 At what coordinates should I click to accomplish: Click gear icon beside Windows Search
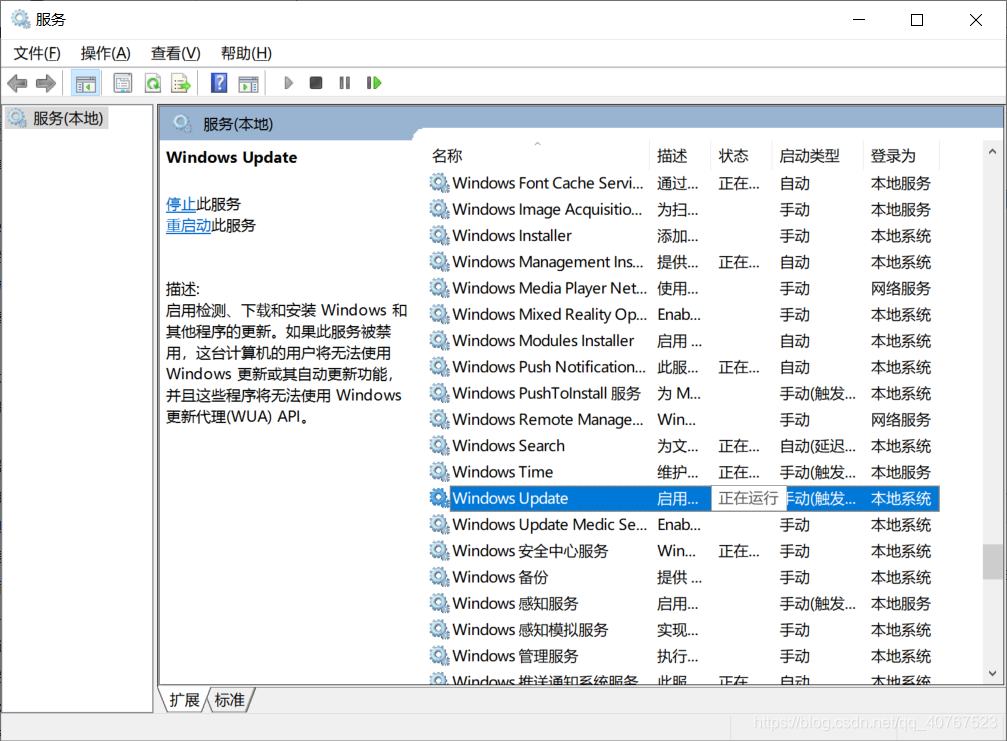pyautogui.click(x=439, y=446)
